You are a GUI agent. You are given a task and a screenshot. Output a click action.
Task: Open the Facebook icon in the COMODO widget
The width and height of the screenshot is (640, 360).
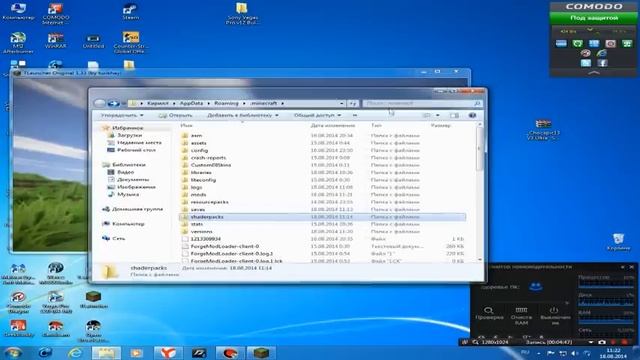[x=602, y=63]
